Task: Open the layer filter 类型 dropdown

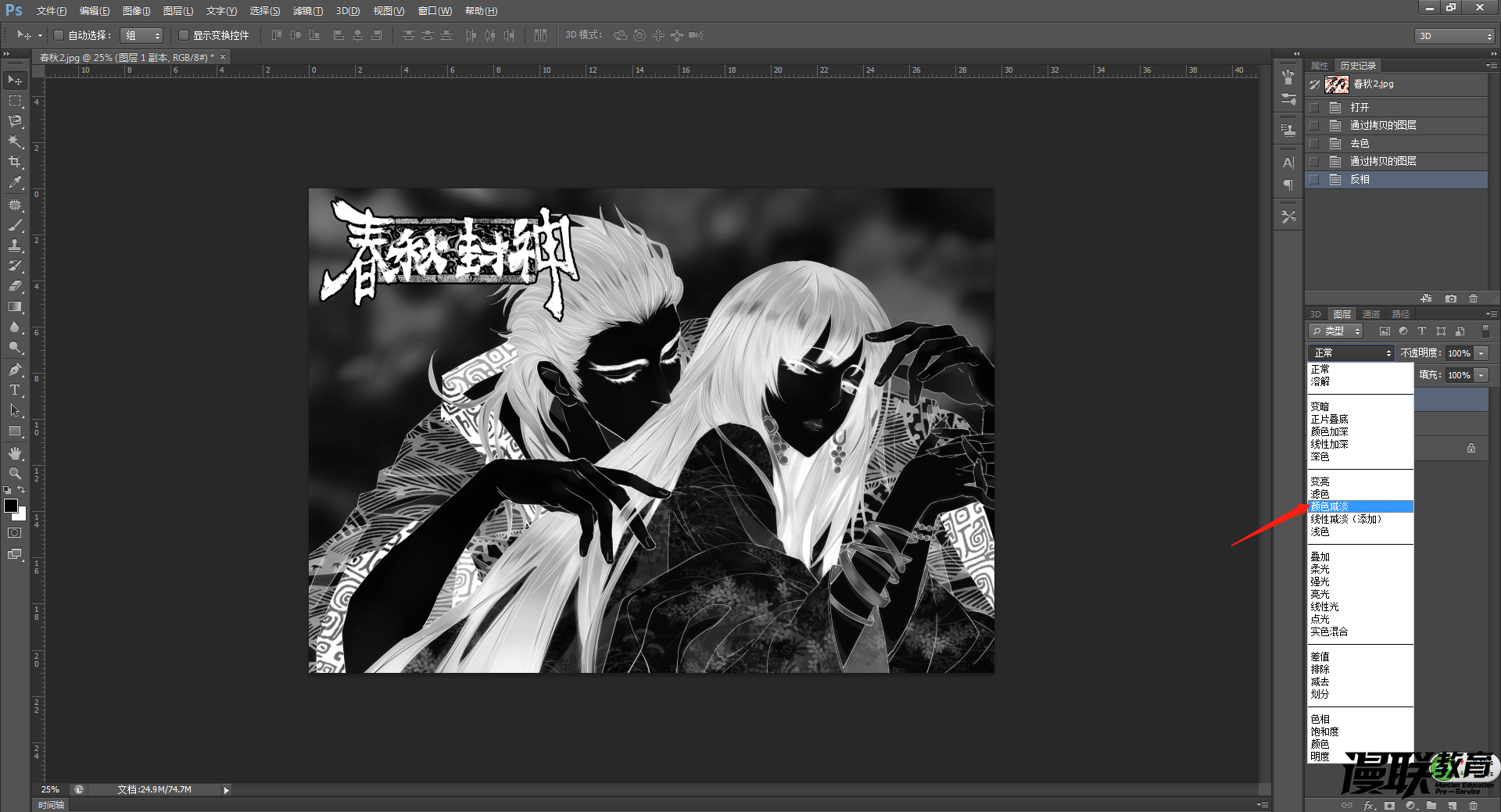Action: pos(1336,331)
